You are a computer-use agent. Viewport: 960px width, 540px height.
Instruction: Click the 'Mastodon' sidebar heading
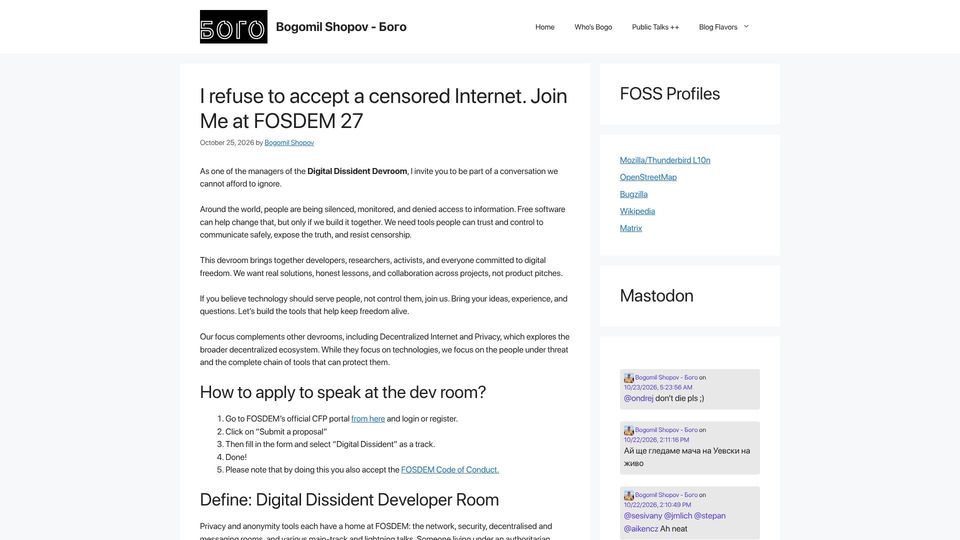tap(656, 296)
